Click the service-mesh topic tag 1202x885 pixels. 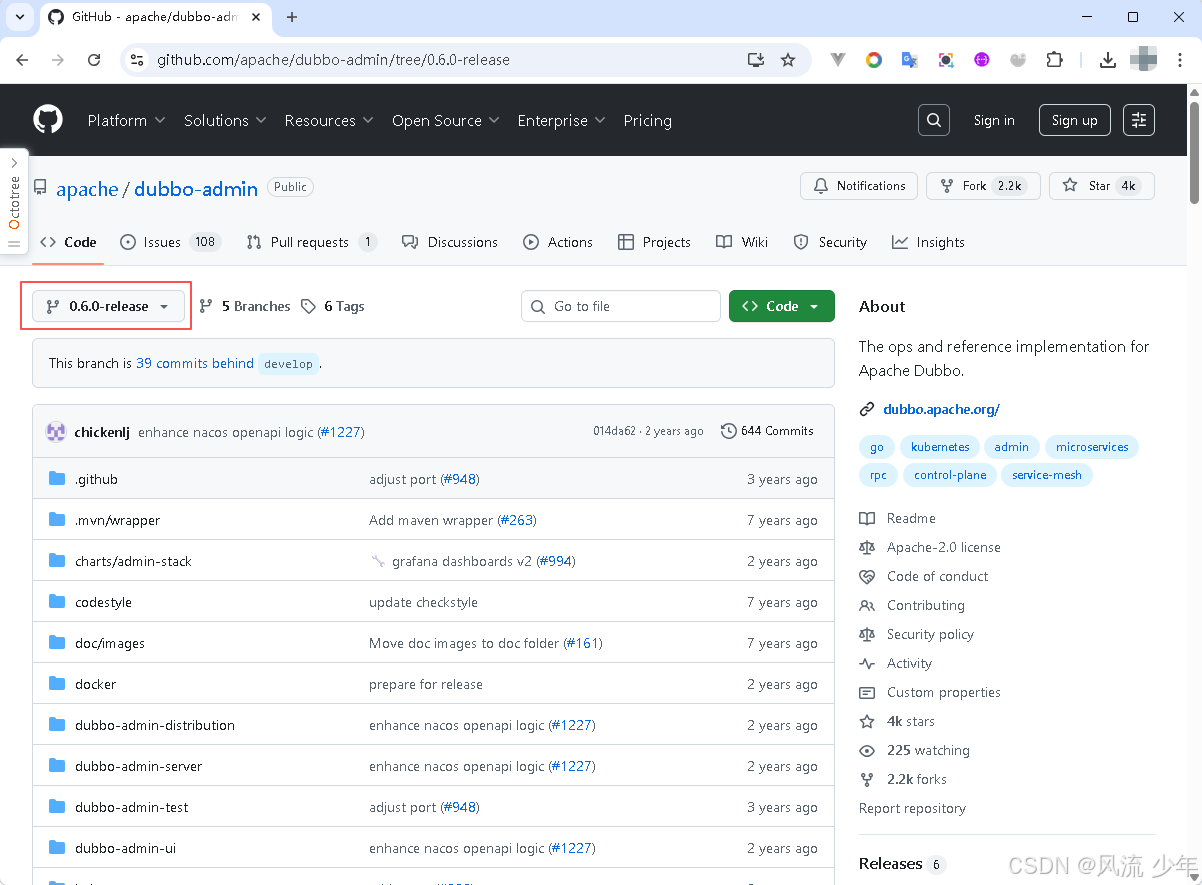tap(1046, 475)
